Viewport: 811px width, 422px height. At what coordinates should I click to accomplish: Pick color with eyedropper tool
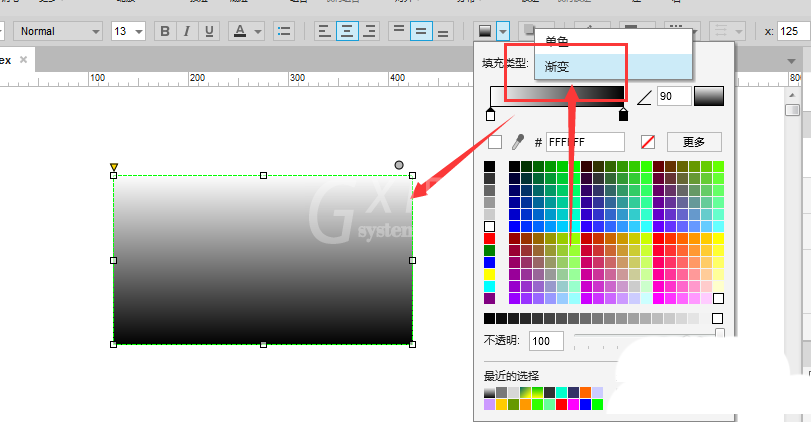[x=518, y=142]
